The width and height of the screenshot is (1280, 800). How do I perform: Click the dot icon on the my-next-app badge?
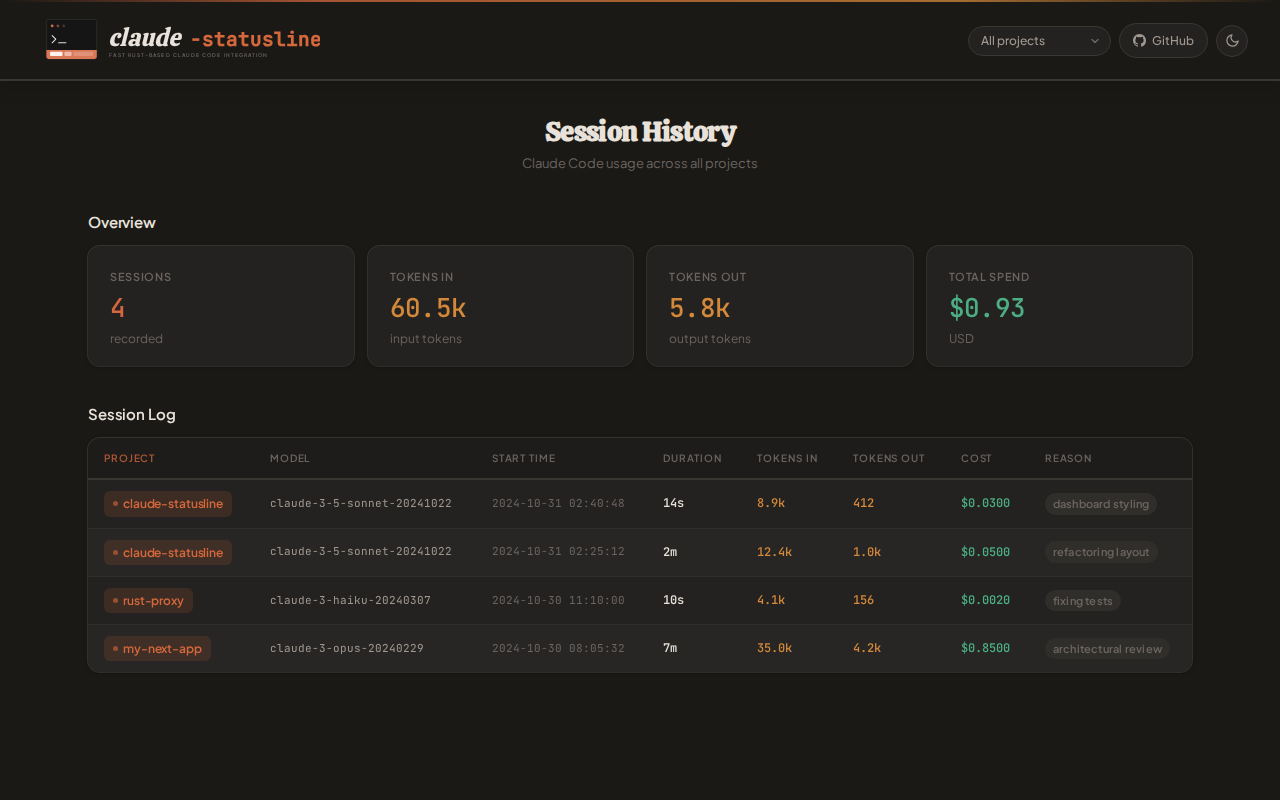click(113, 648)
